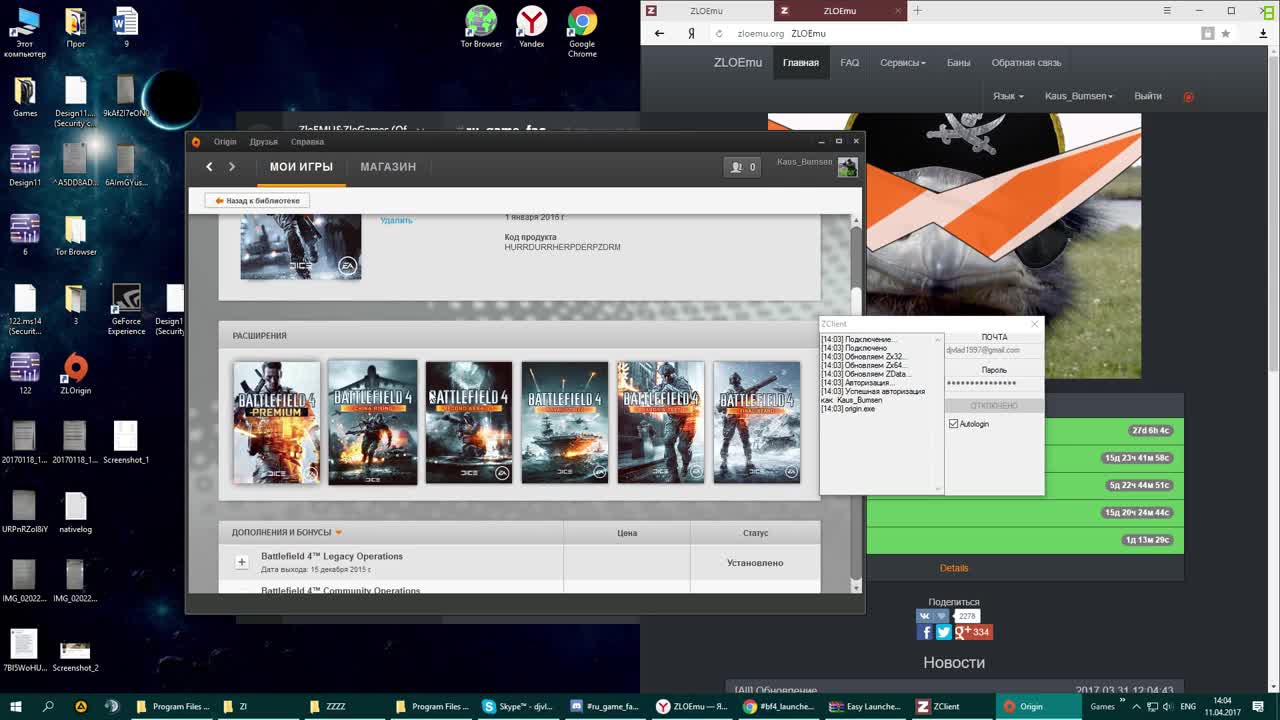Viewport: 1280px width, 720px height.
Task: Click the Details link on ZLOEmu
Action: pos(954,568)
